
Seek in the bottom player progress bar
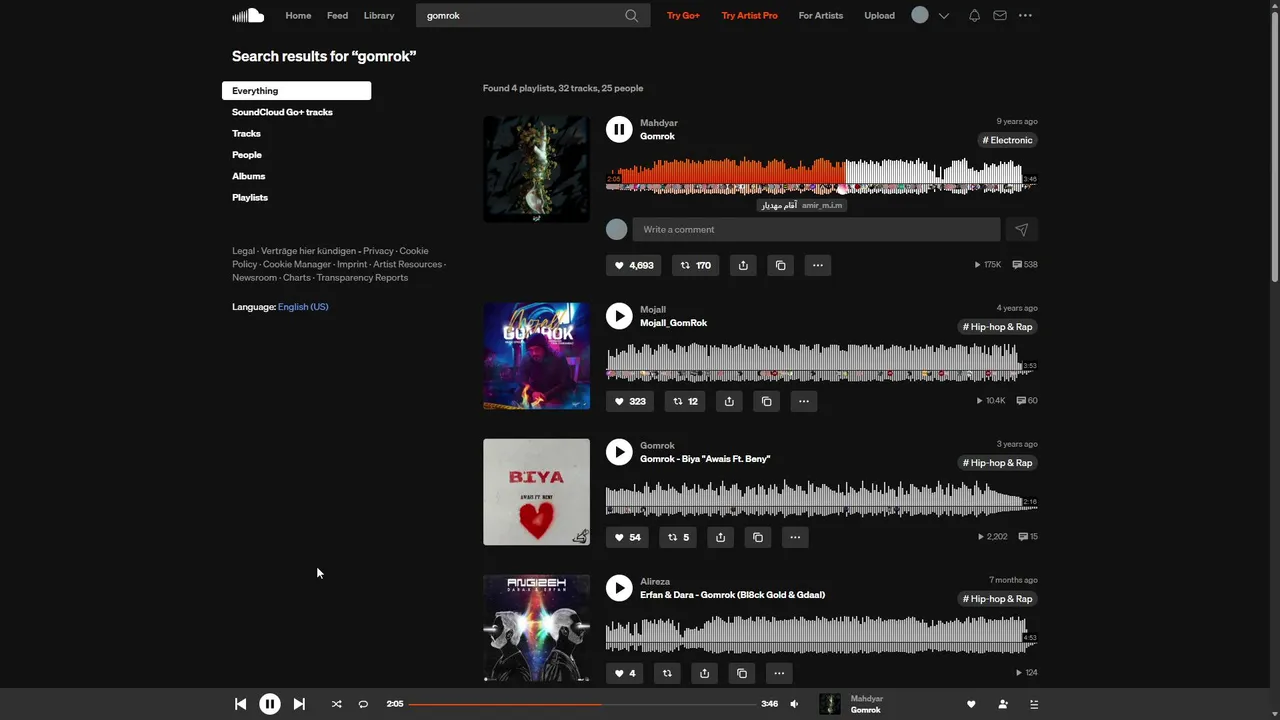coord(582,704)
